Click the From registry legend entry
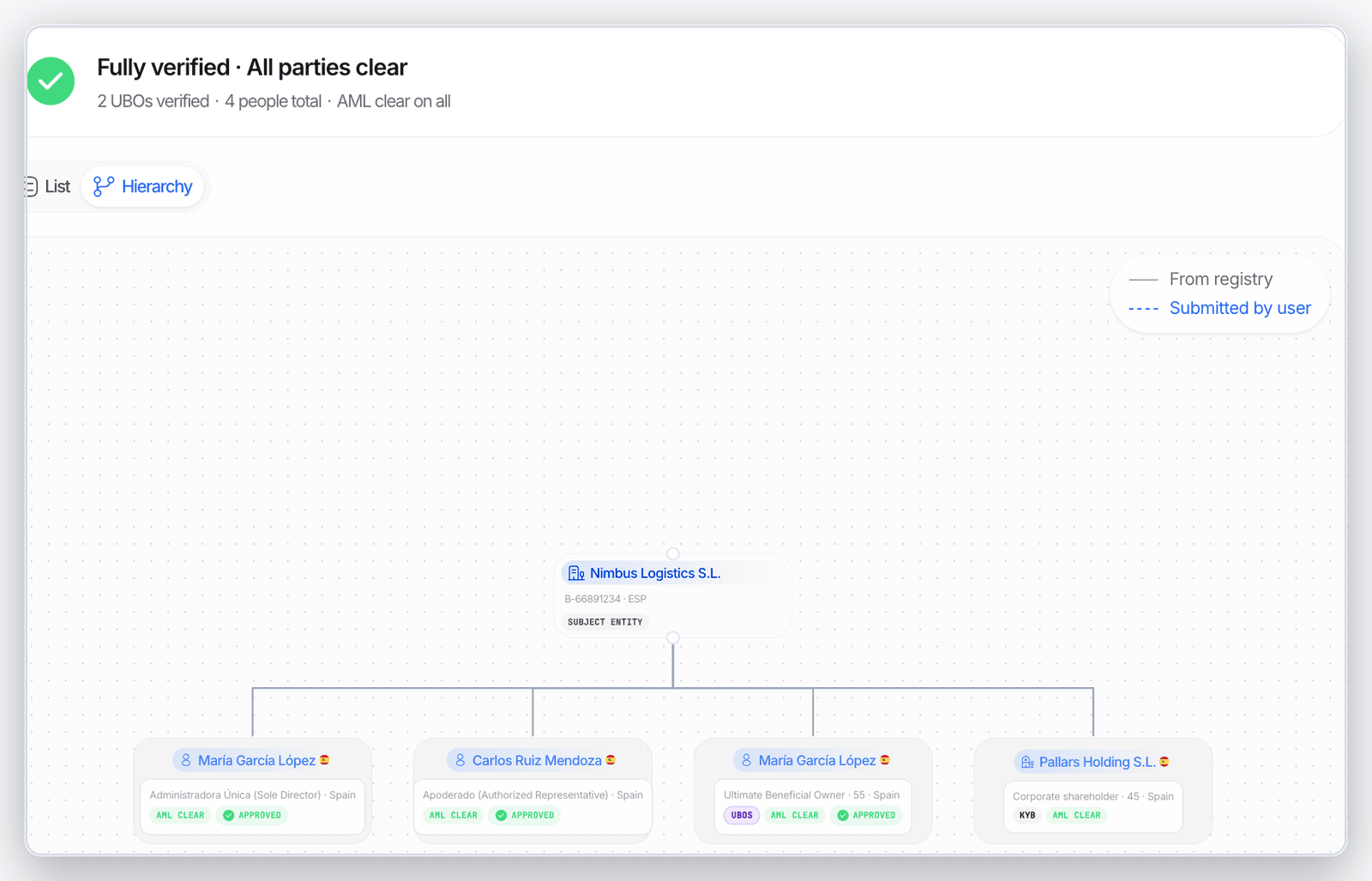Screen dimensions: 1372x881 coord(1200,279)
